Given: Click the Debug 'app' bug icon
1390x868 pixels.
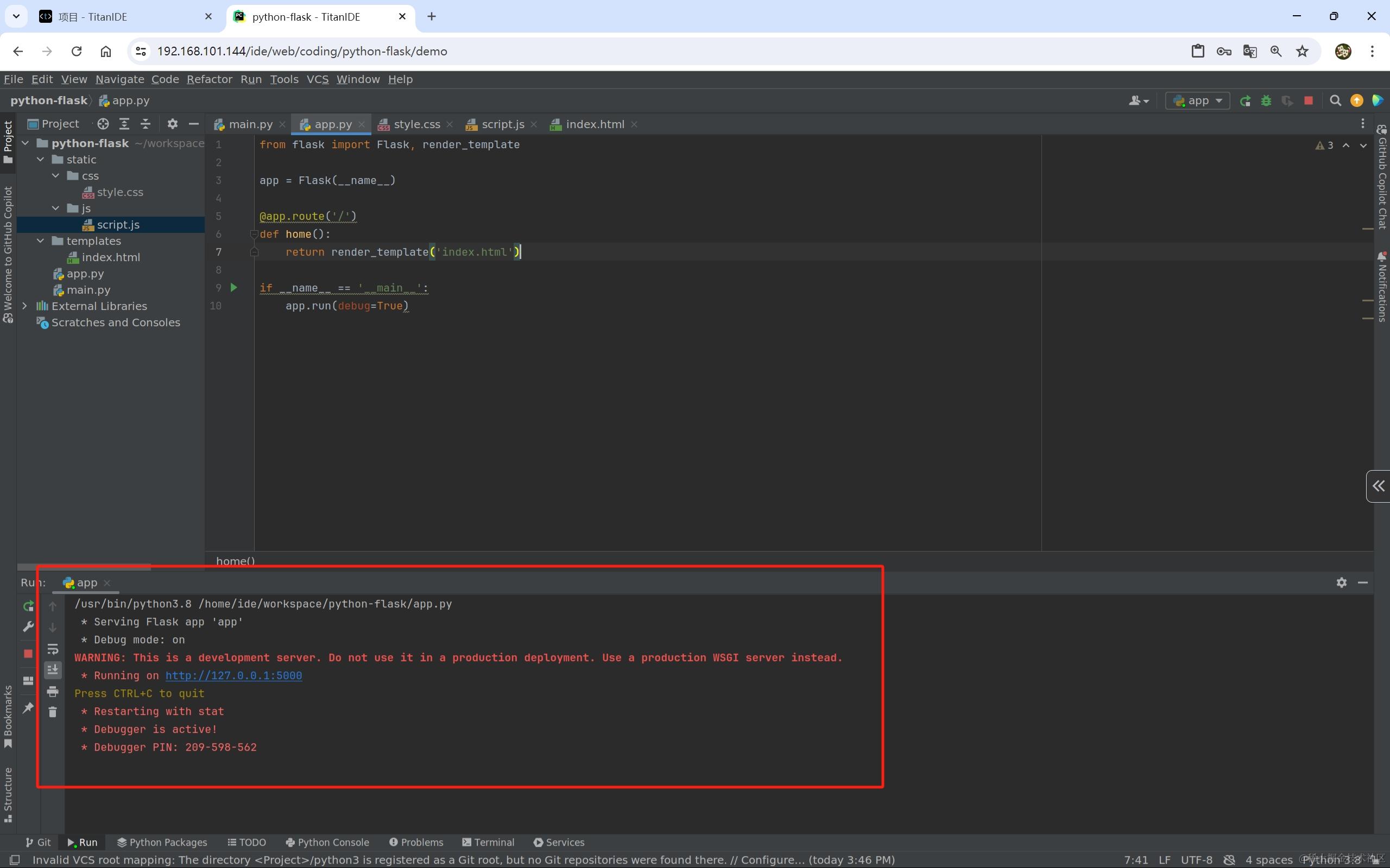Looking at the screenshot, I should point(1266,101).
